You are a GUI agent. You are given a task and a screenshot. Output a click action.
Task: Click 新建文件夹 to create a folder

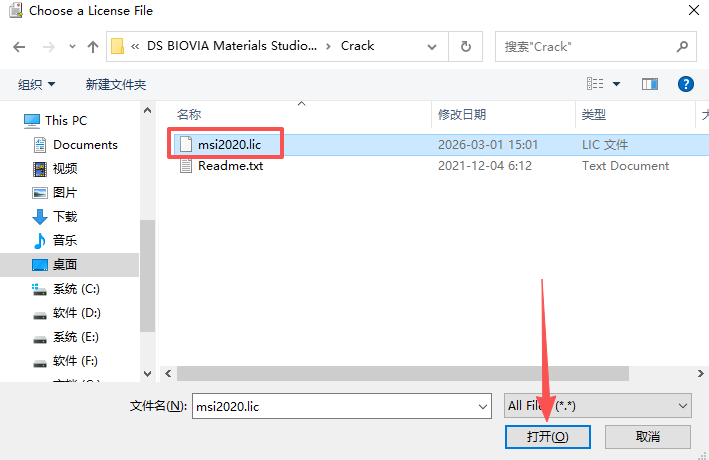click(x=116, y=85)
